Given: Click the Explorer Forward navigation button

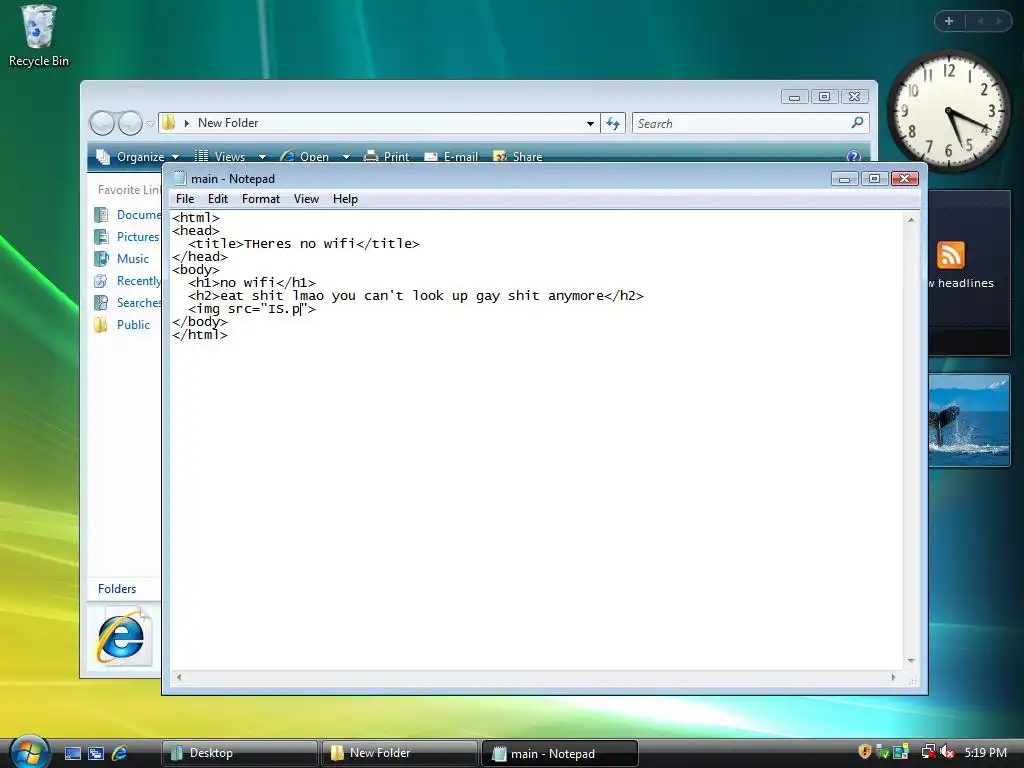Looking at the screenshot, I should [130, 123].
